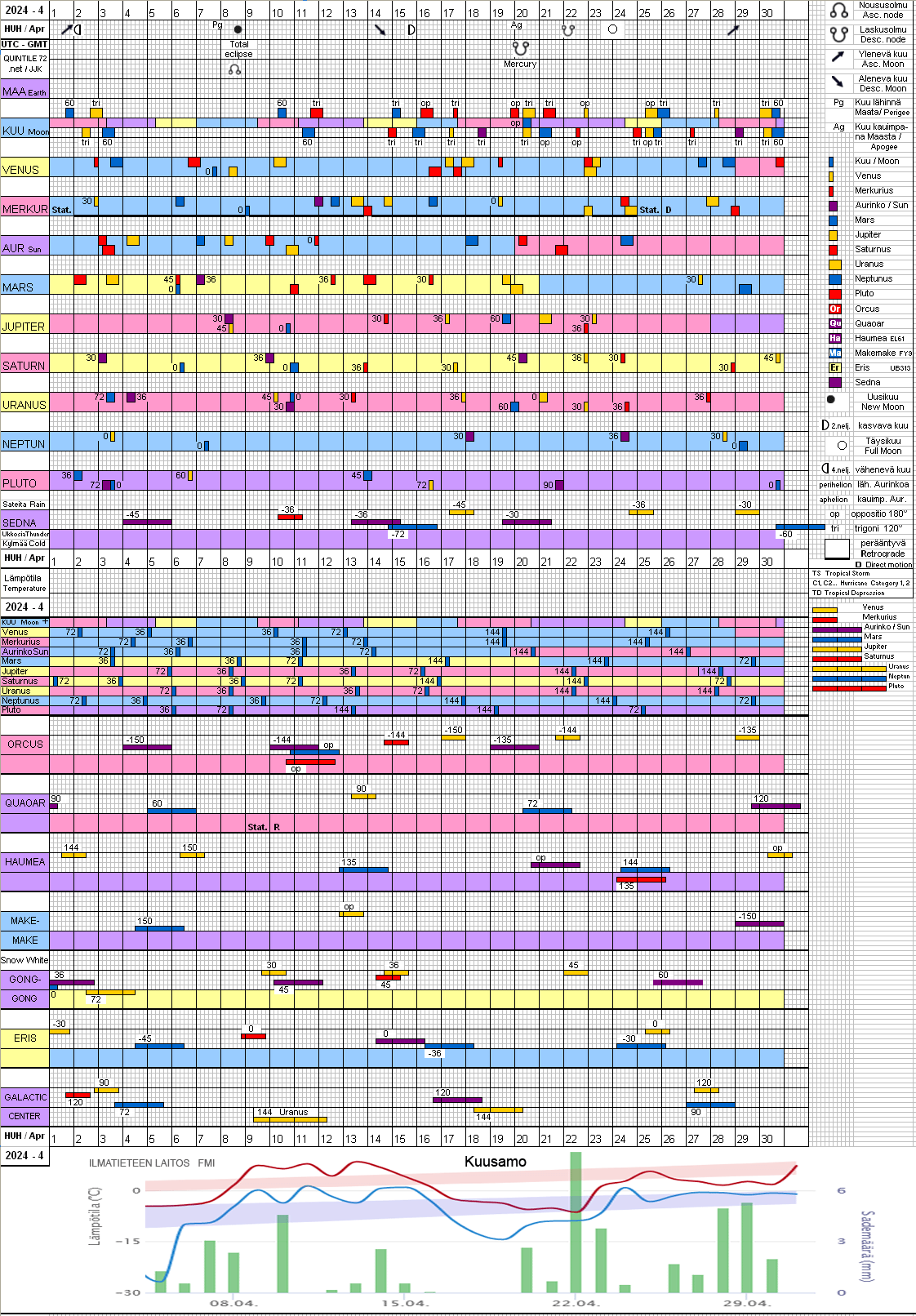The height and width of the screenshot is (1316, 916).
Task: Select the yellow Eris 'Er' legend badge
Action: [835, 367]
